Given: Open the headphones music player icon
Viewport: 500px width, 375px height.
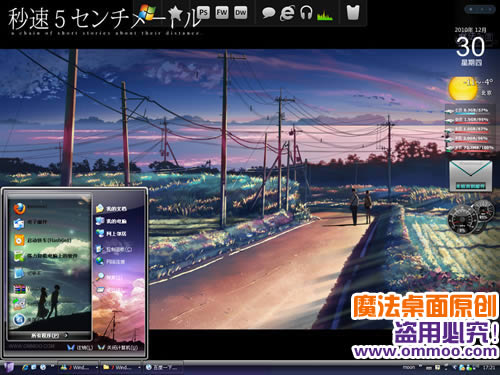Looking at the screenshot, I should [x=306, y=13].
